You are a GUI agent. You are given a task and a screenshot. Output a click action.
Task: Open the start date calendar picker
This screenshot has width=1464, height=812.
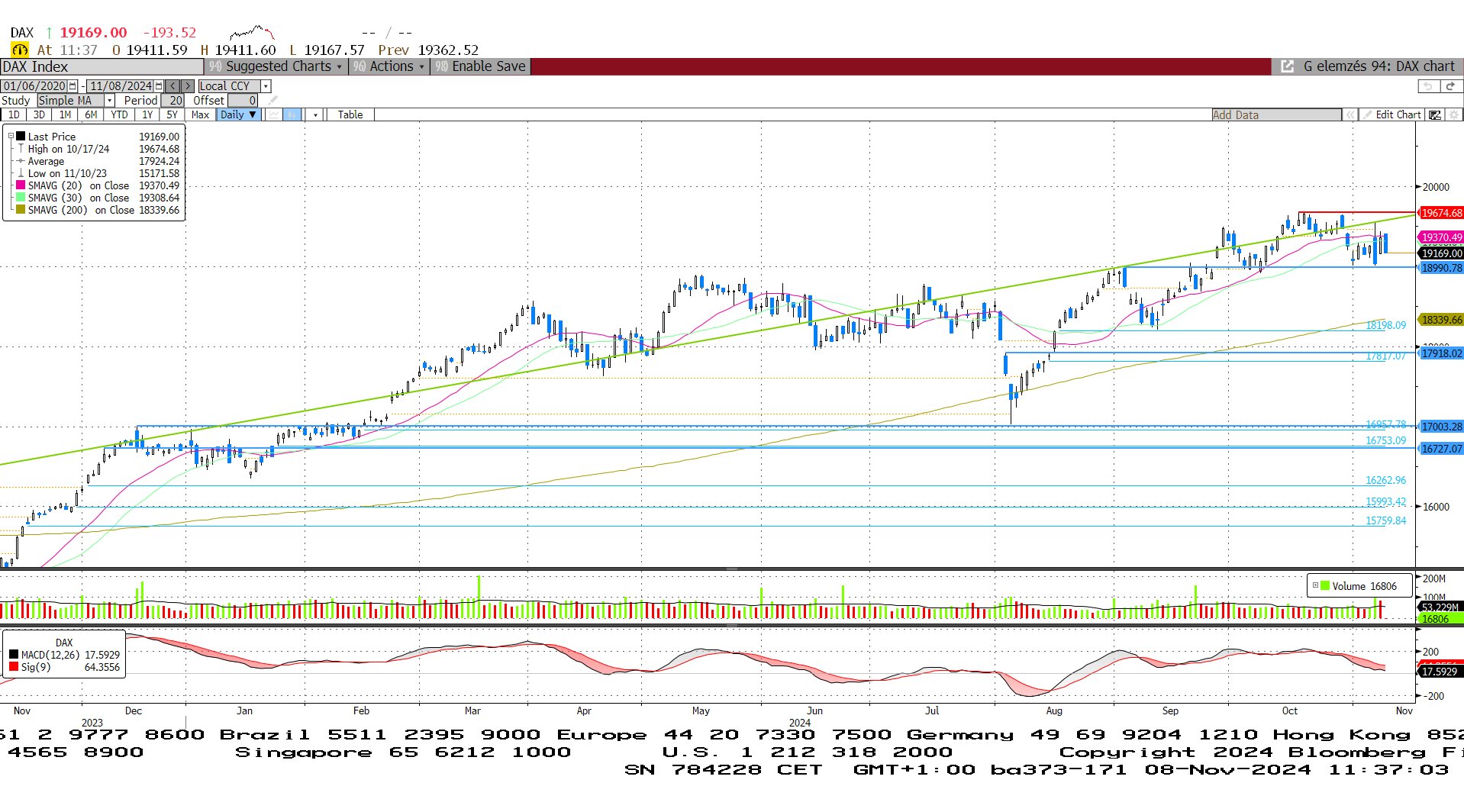(73, 86)
